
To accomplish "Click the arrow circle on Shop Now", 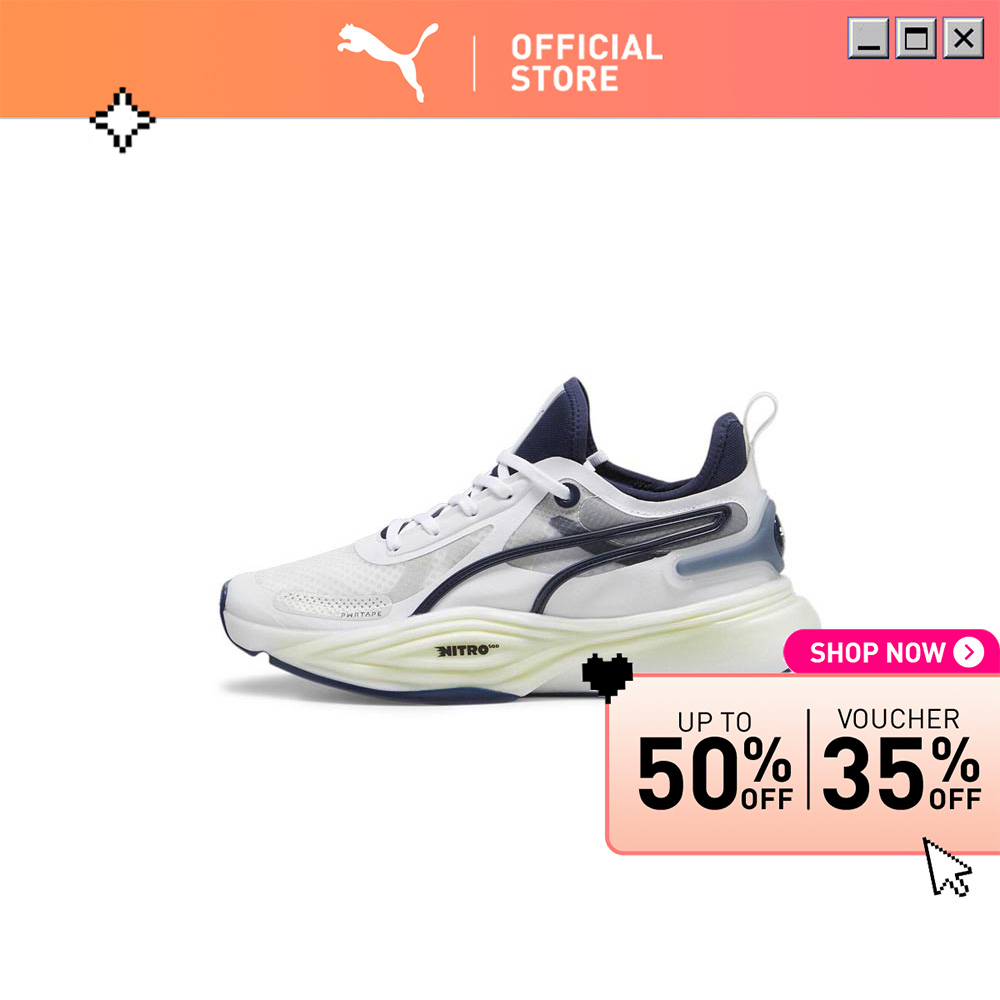I will [969, 652].
